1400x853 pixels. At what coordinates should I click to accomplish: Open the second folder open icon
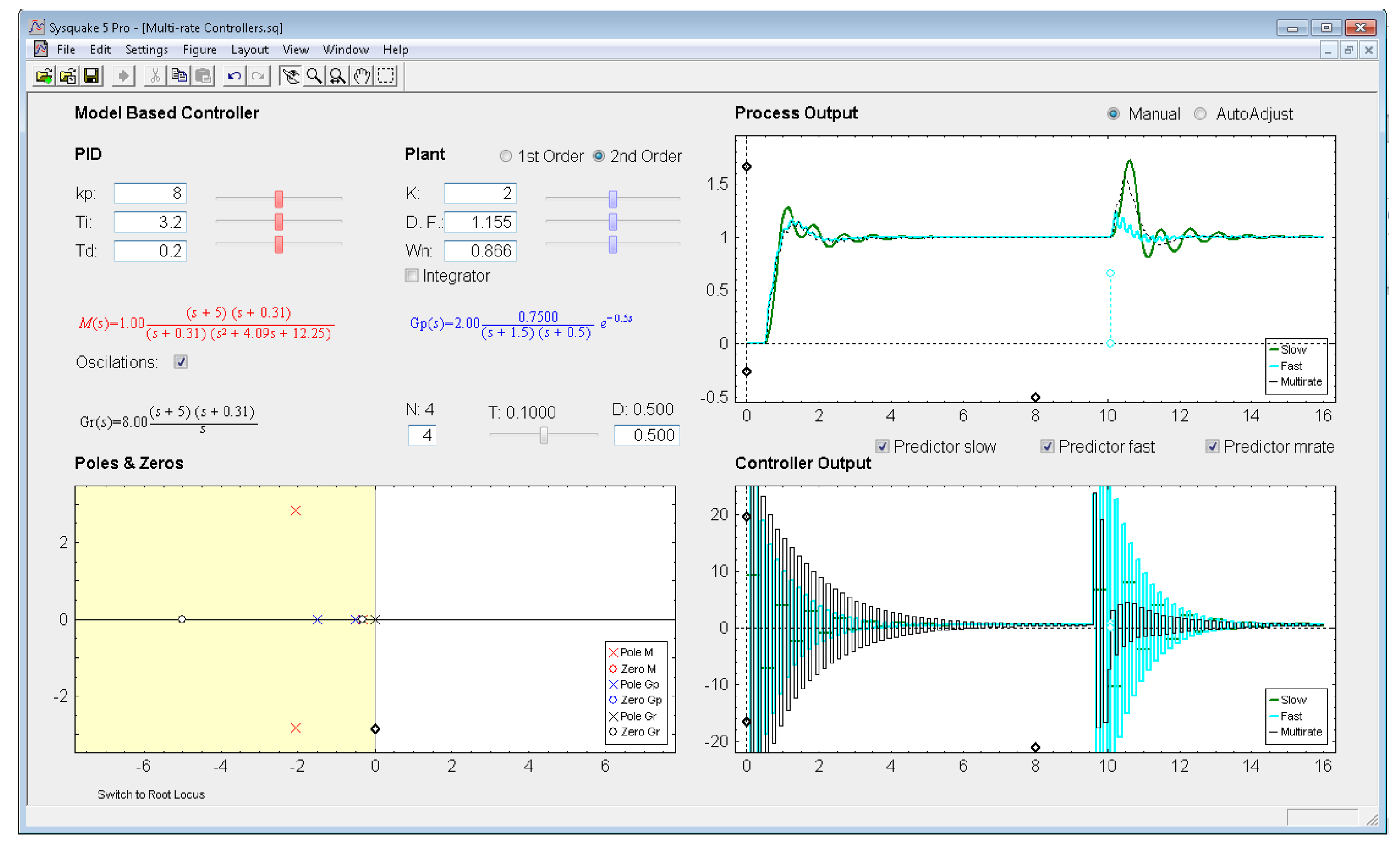pyautogui.click(x=67, y=76)
